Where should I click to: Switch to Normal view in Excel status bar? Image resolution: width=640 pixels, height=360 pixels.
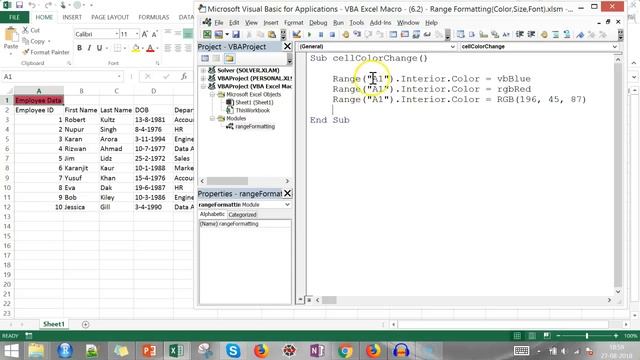(x=517, y=336)
